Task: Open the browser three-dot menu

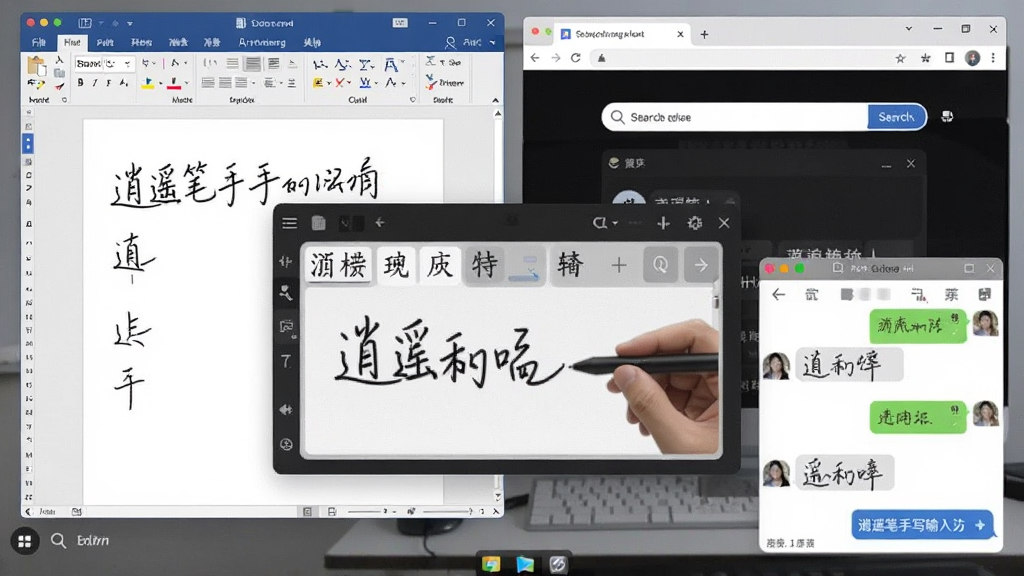Action: coord(993,58)
